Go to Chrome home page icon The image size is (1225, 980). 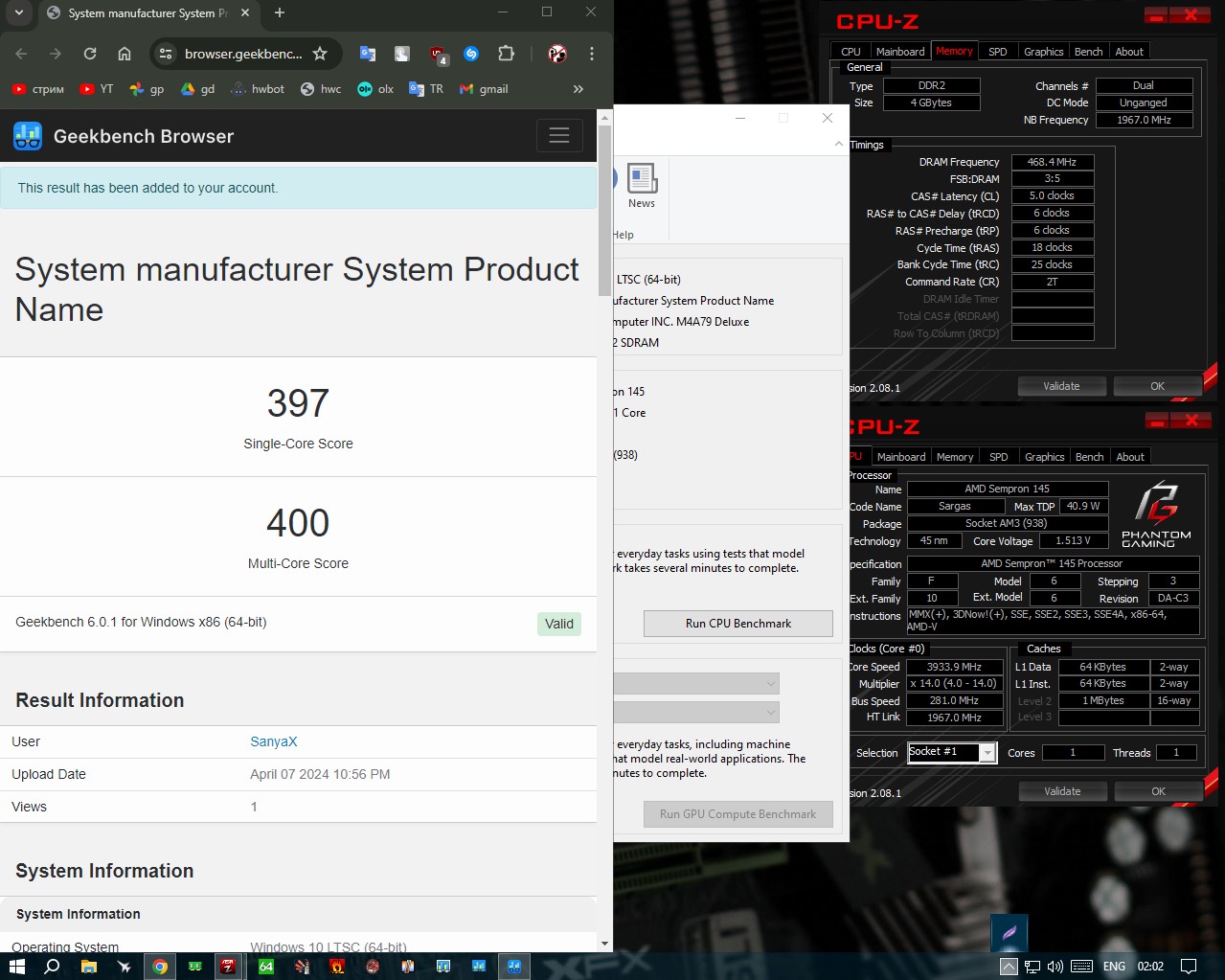pyautogui.click(x=125, y=54)
